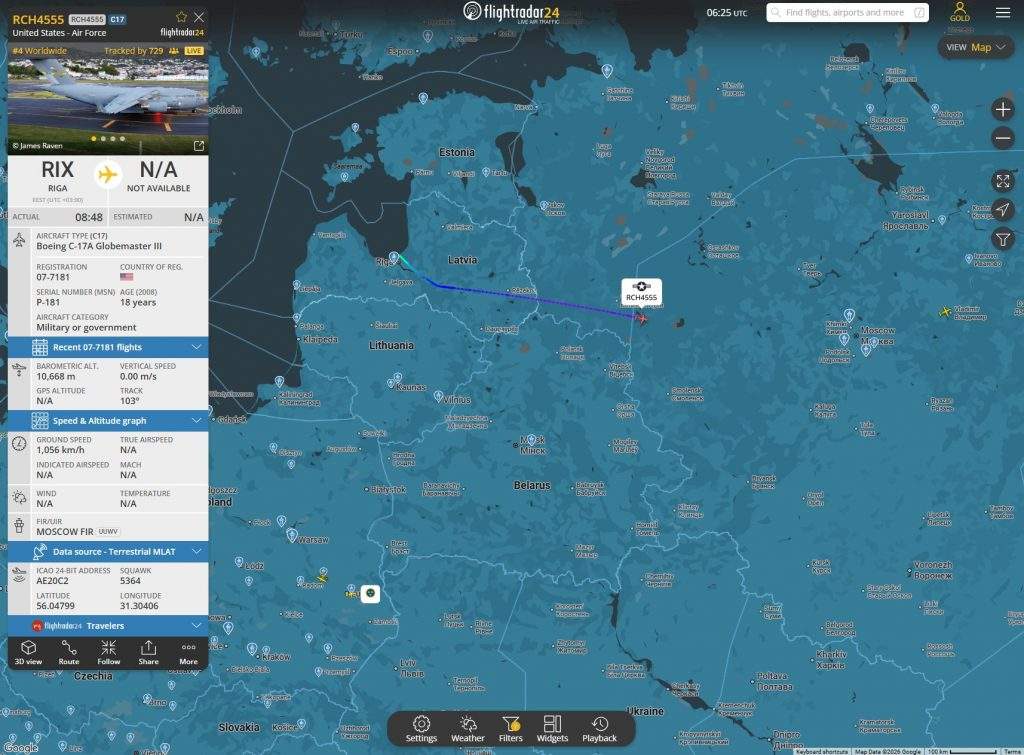Close the RCH4555 flight details panel
Viewport: 1024px width, 755px height.
point(199,17)
